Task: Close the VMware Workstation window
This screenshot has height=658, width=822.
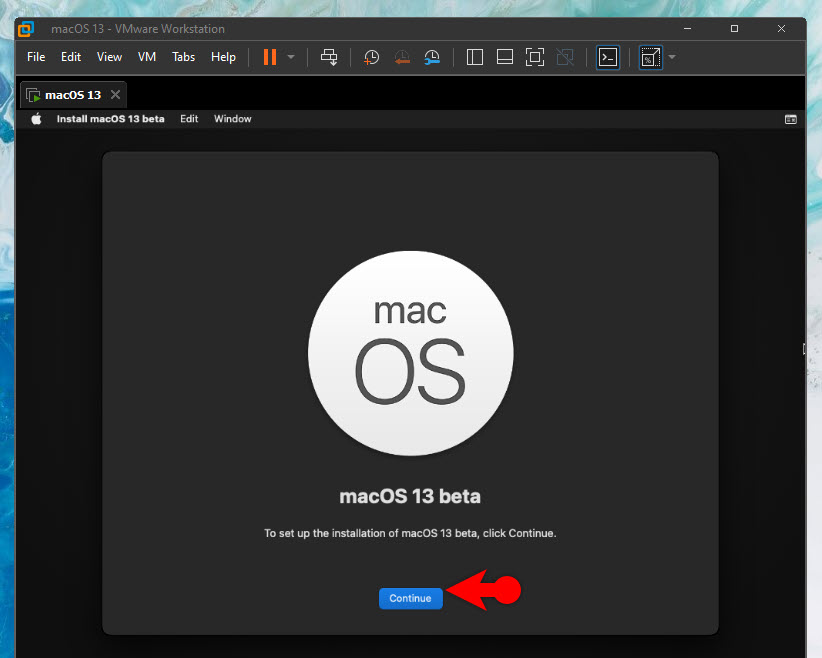Action: click(x=781, y=29)
